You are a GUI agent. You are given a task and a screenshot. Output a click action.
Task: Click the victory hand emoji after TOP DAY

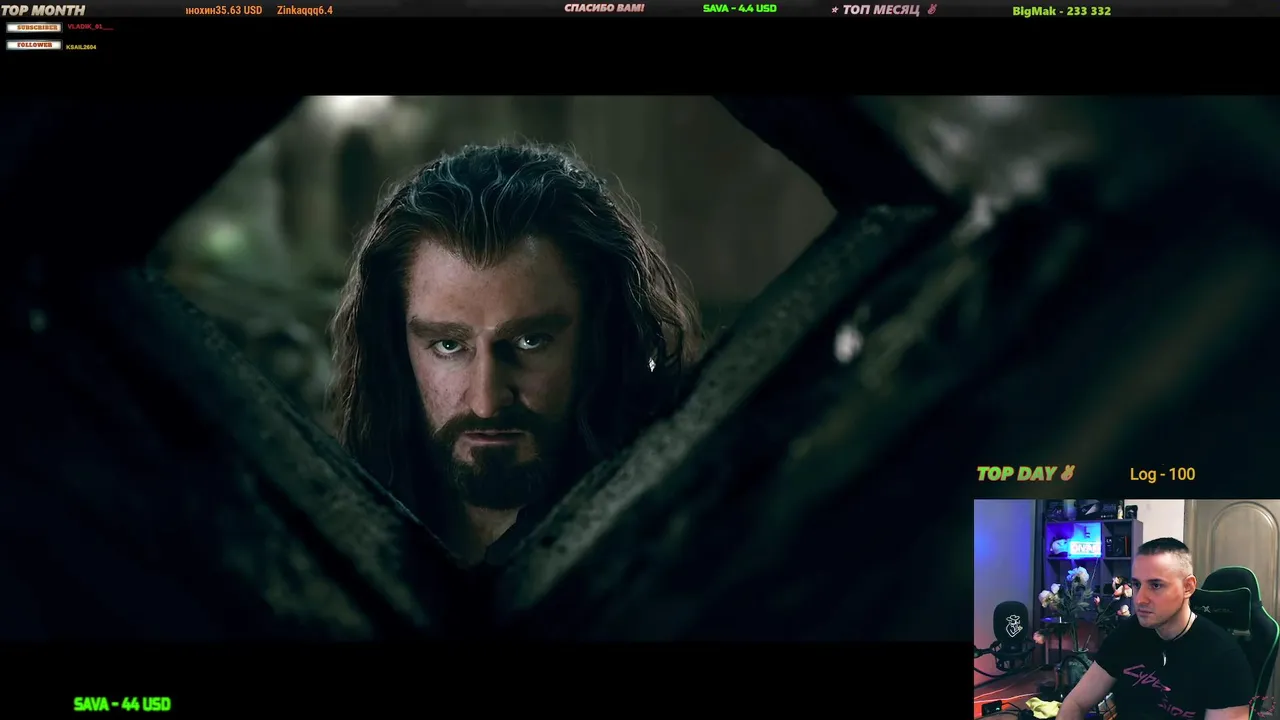tap(1067, 473)
